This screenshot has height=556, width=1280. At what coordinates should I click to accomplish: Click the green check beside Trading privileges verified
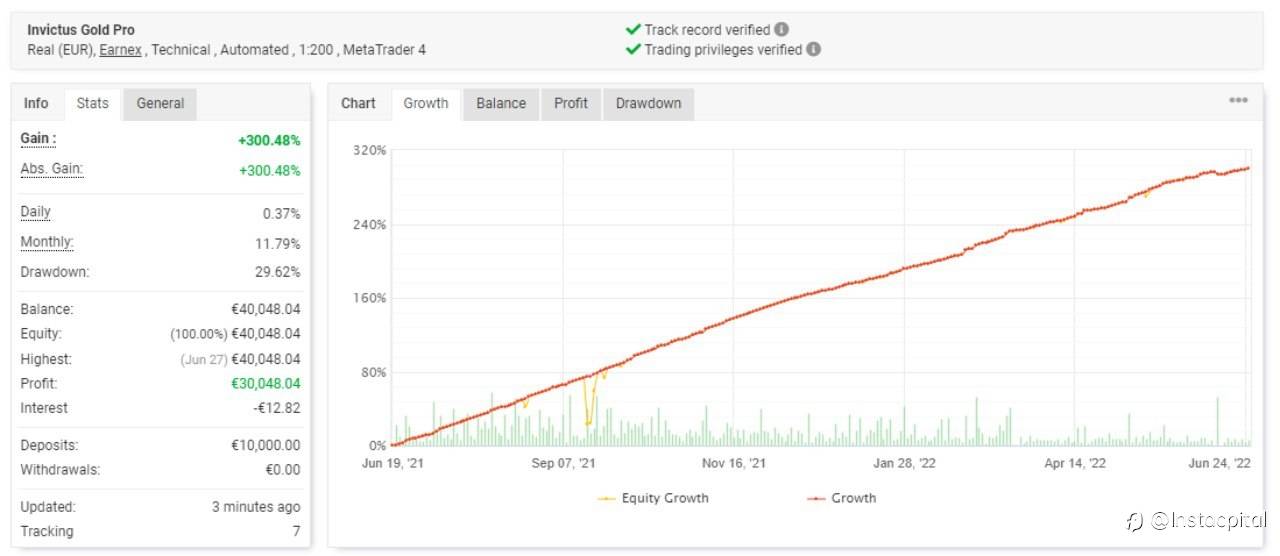(x=633, y=49)
